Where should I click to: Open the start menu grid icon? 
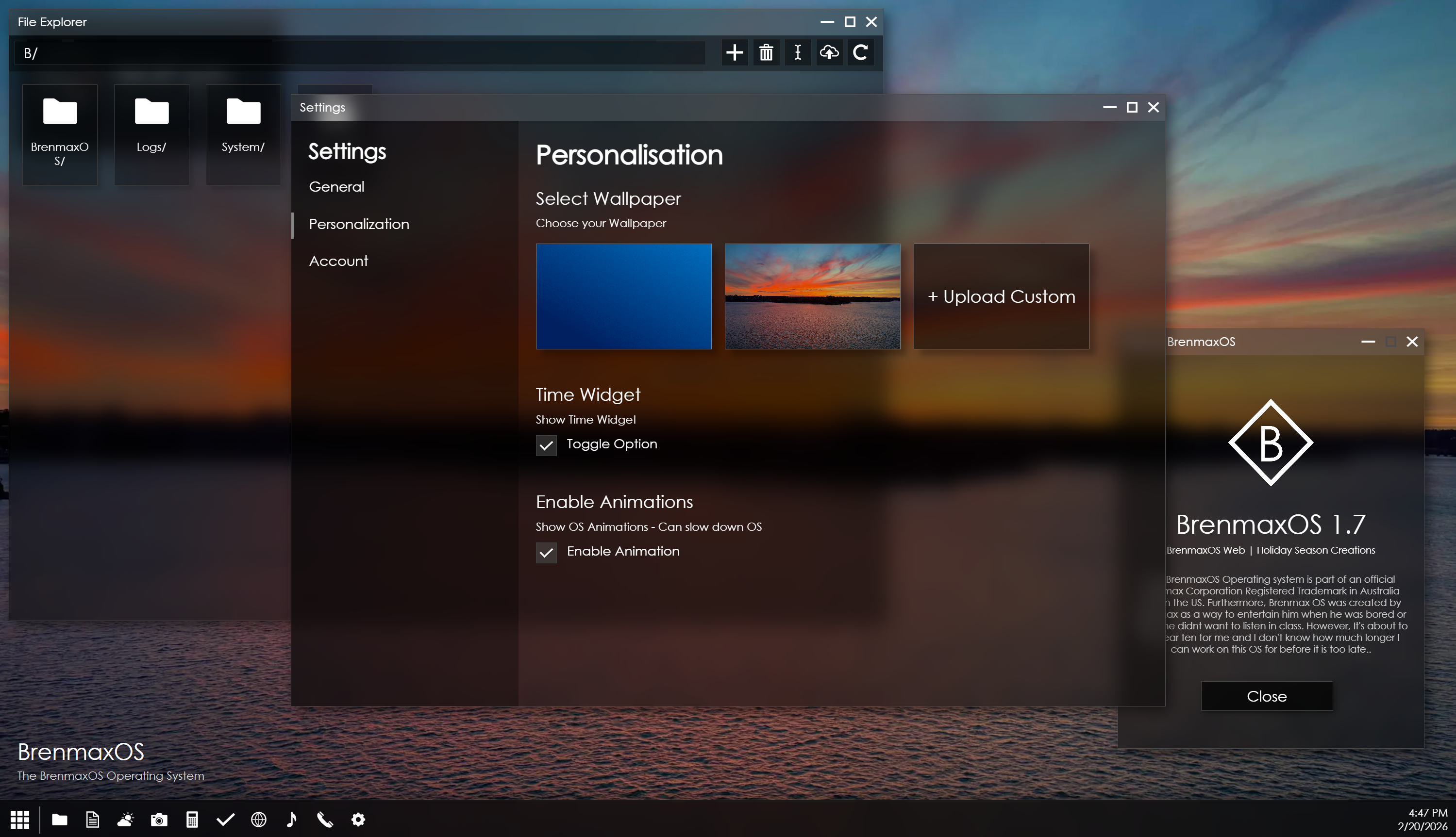click(x=19, y=819)
